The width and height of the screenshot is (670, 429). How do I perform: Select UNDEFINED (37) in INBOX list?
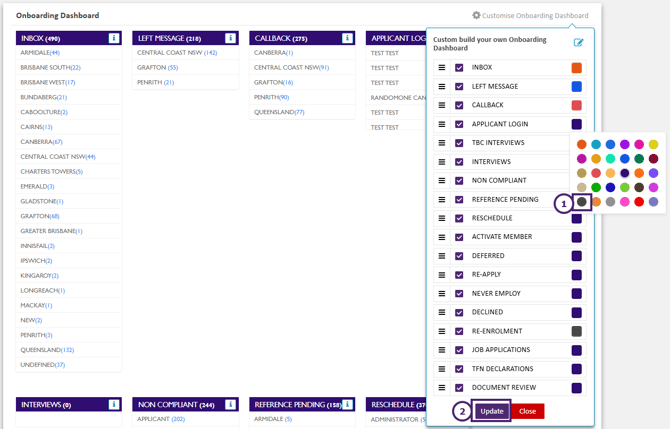(x=43, y=365)
